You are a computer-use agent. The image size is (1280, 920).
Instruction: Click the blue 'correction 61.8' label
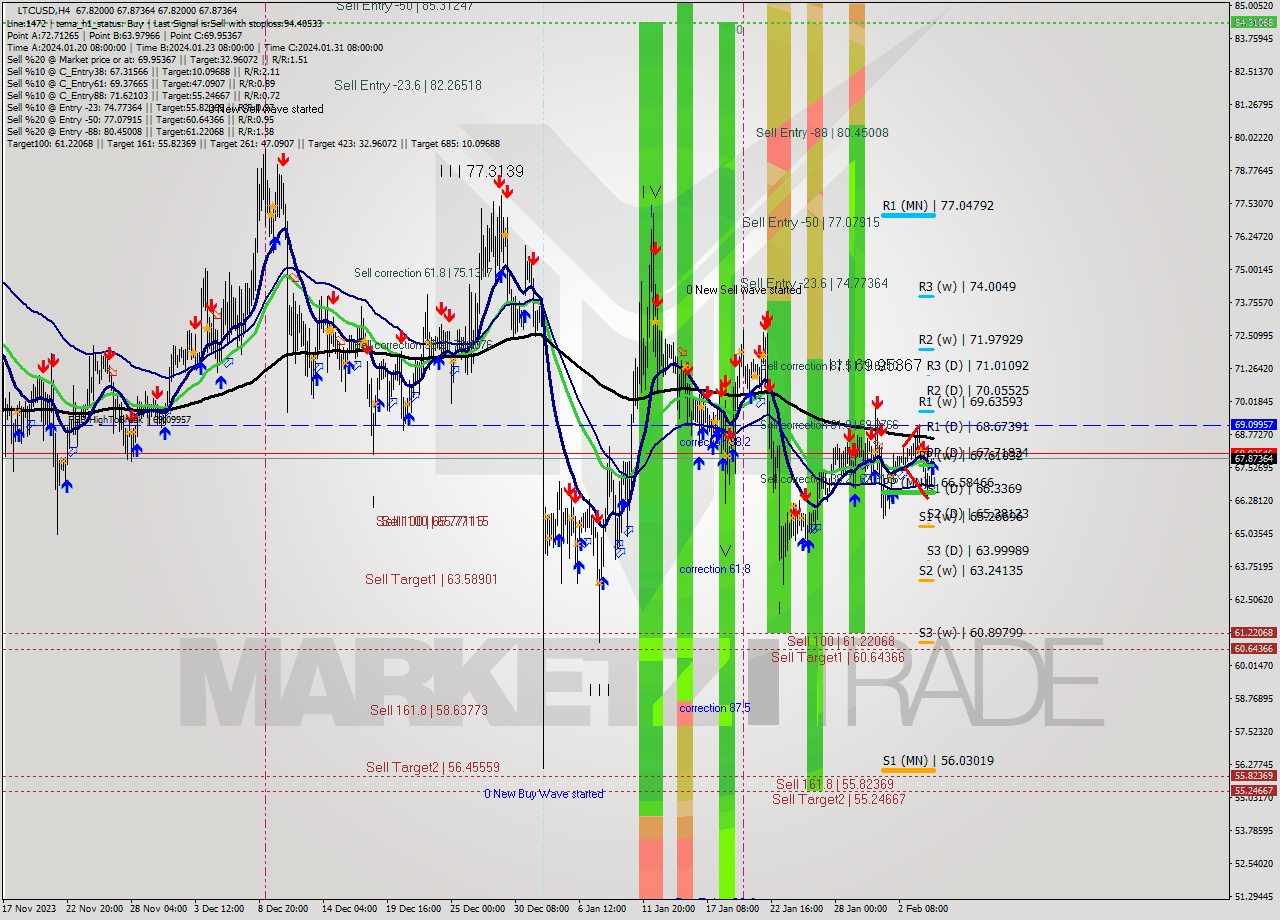coord(715,569)
